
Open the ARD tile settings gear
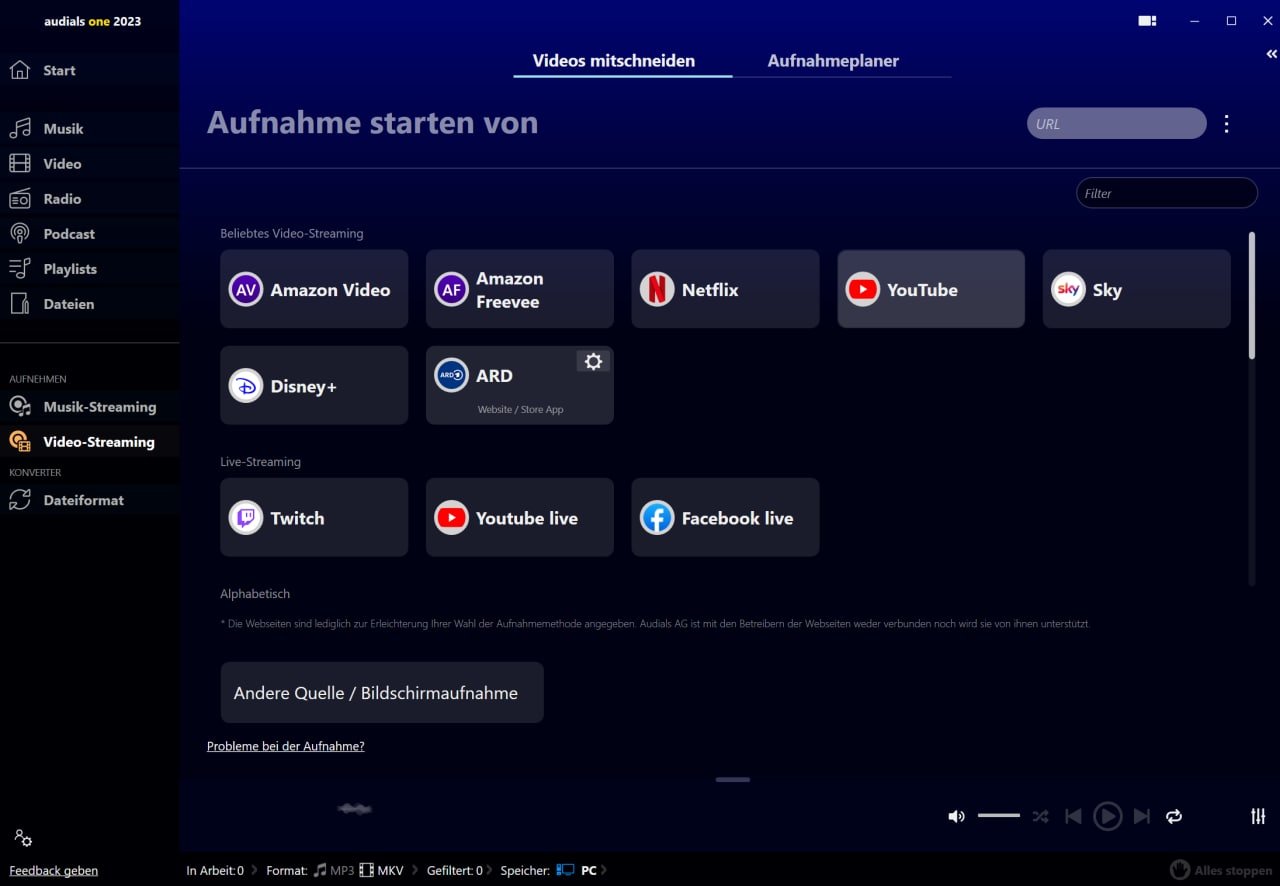pos(593,362)
